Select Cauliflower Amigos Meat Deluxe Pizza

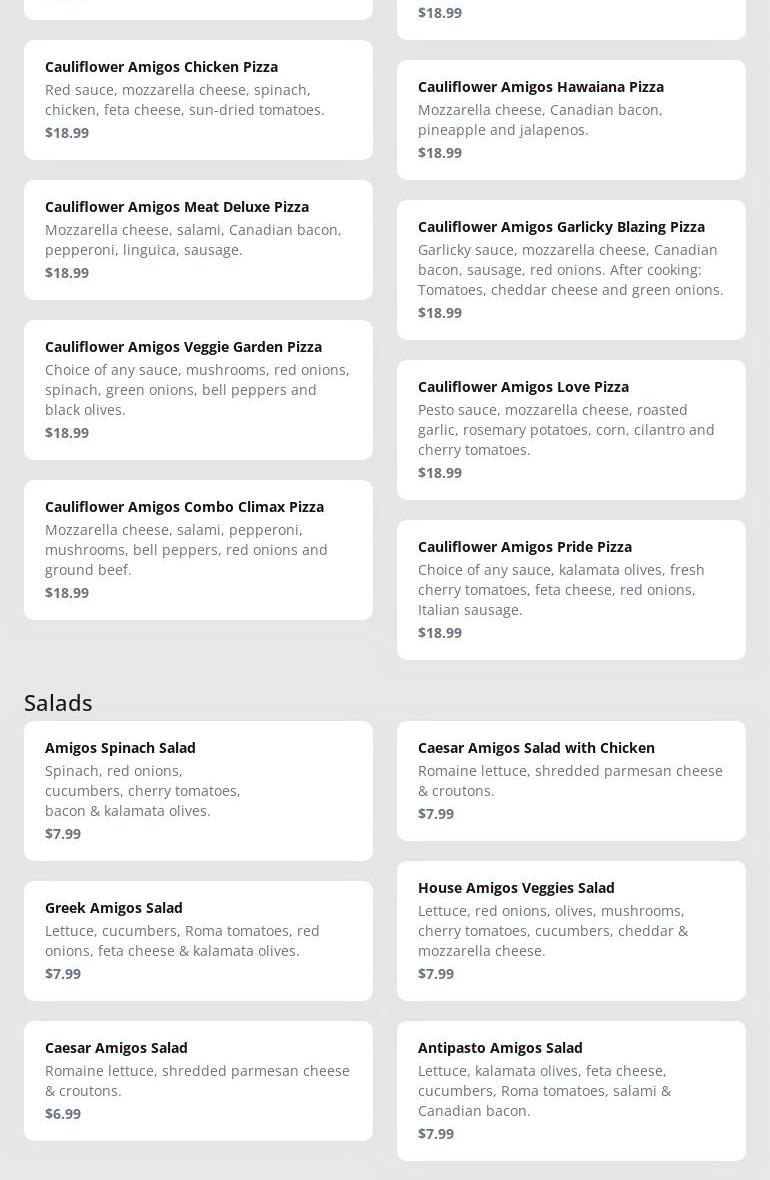(x=198, y=240)
